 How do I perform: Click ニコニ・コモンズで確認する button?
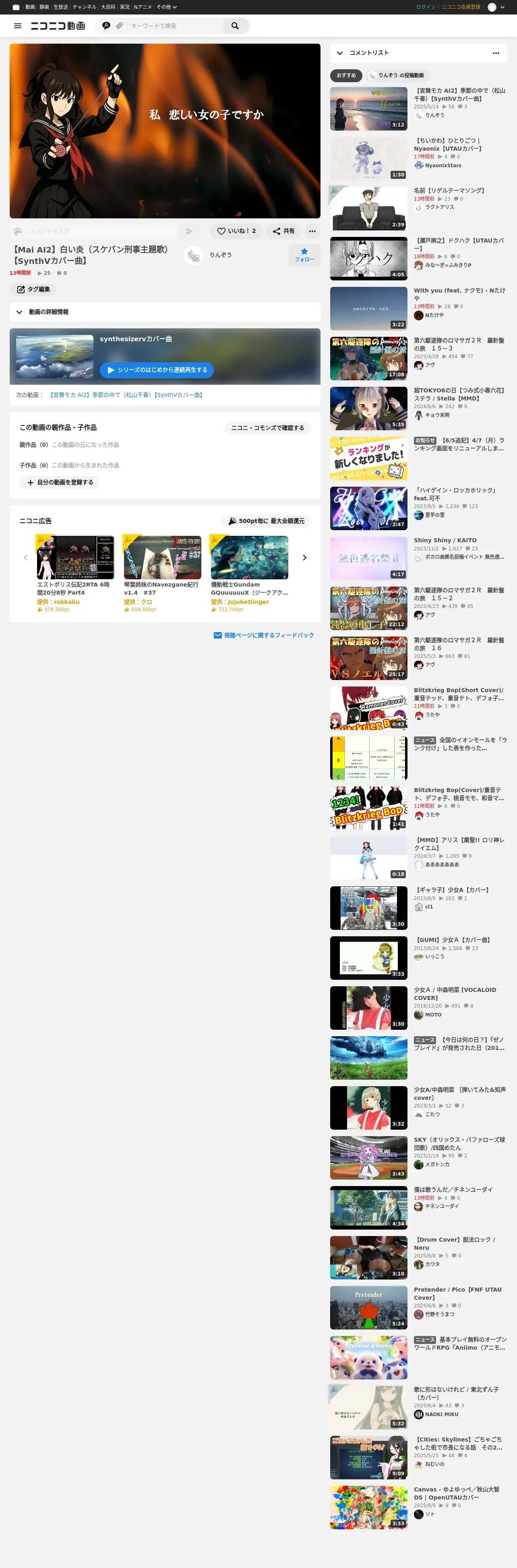(268, 428)
